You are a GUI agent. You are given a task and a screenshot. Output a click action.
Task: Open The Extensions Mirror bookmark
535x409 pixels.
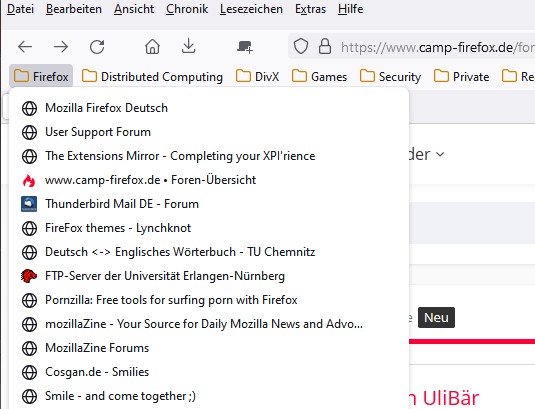(x=209, y=156)
